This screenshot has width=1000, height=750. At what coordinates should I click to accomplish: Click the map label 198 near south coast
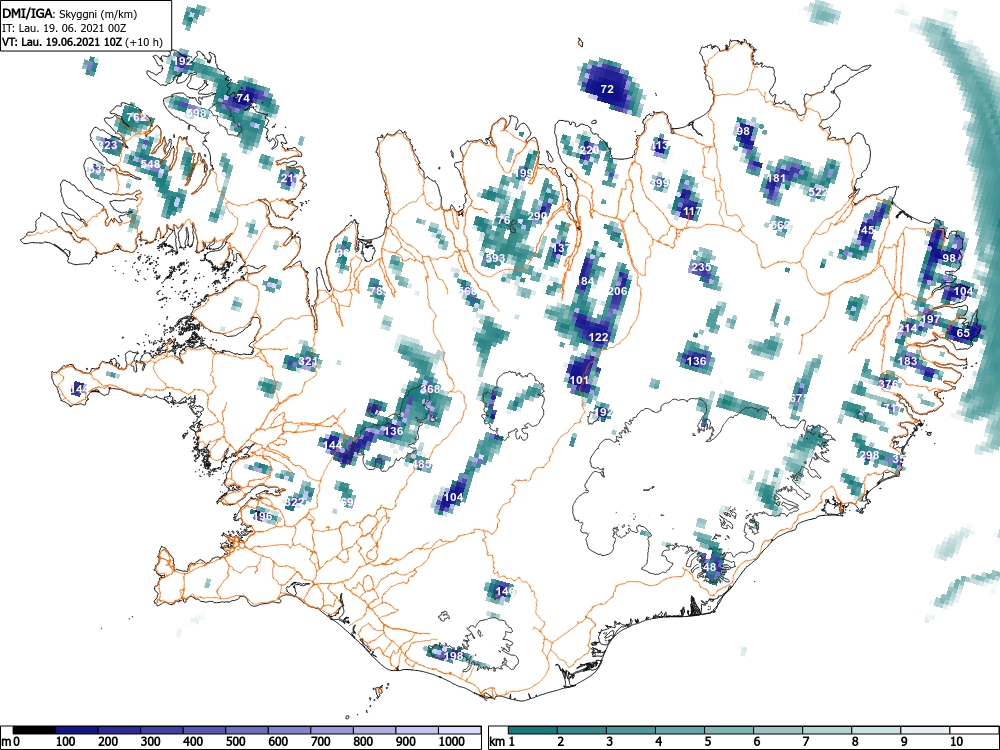click(x=453, y=656)
